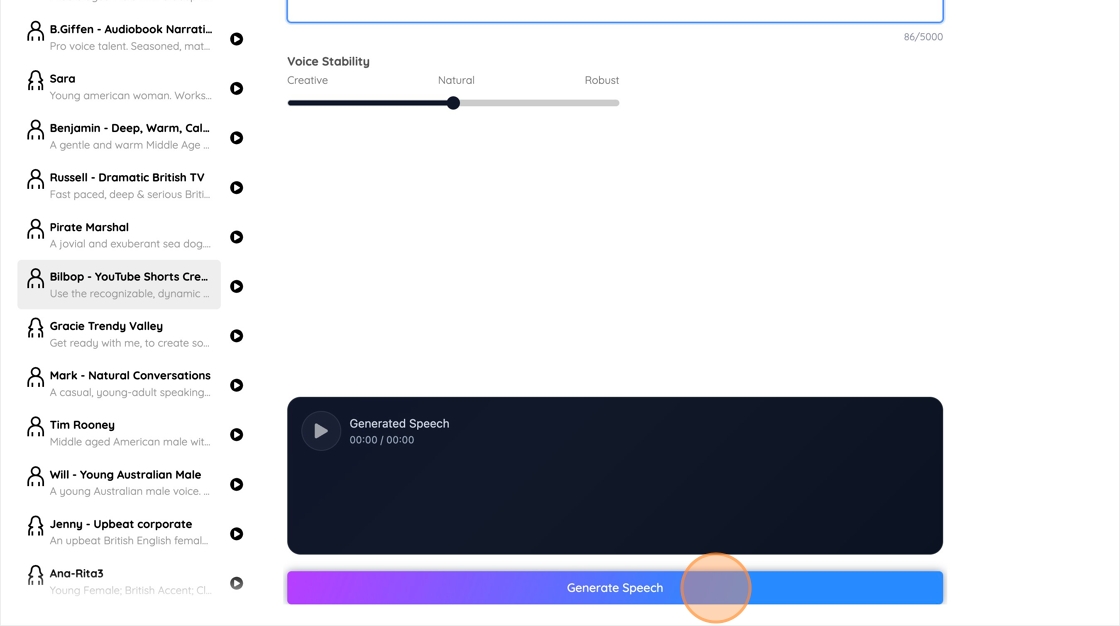The height and width of the screenshot is (626, 1120).
Task: Choose Jenny - Upbeat corporate voice
Action: pyautogui.click(x=121, y=524)
